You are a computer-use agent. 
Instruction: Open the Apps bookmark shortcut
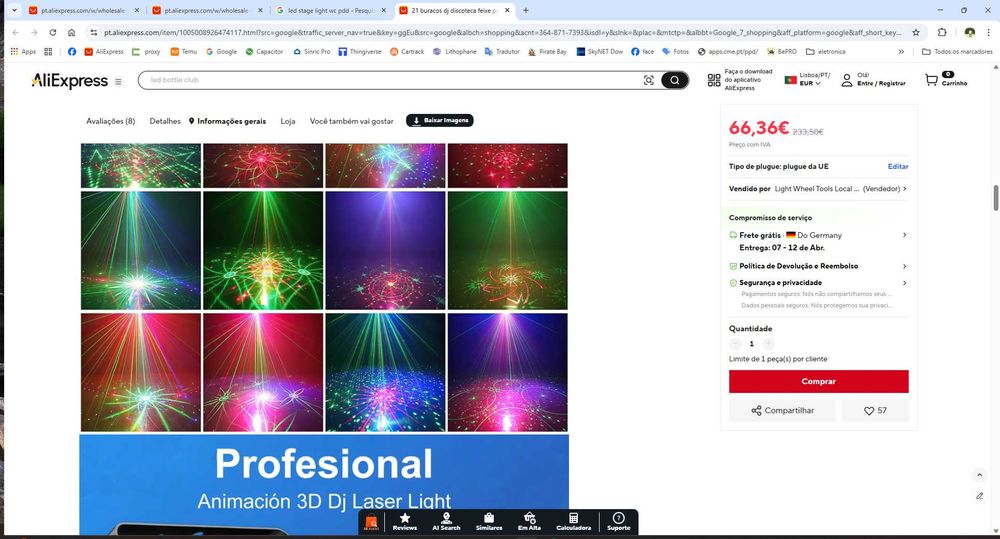coord(24,52)
